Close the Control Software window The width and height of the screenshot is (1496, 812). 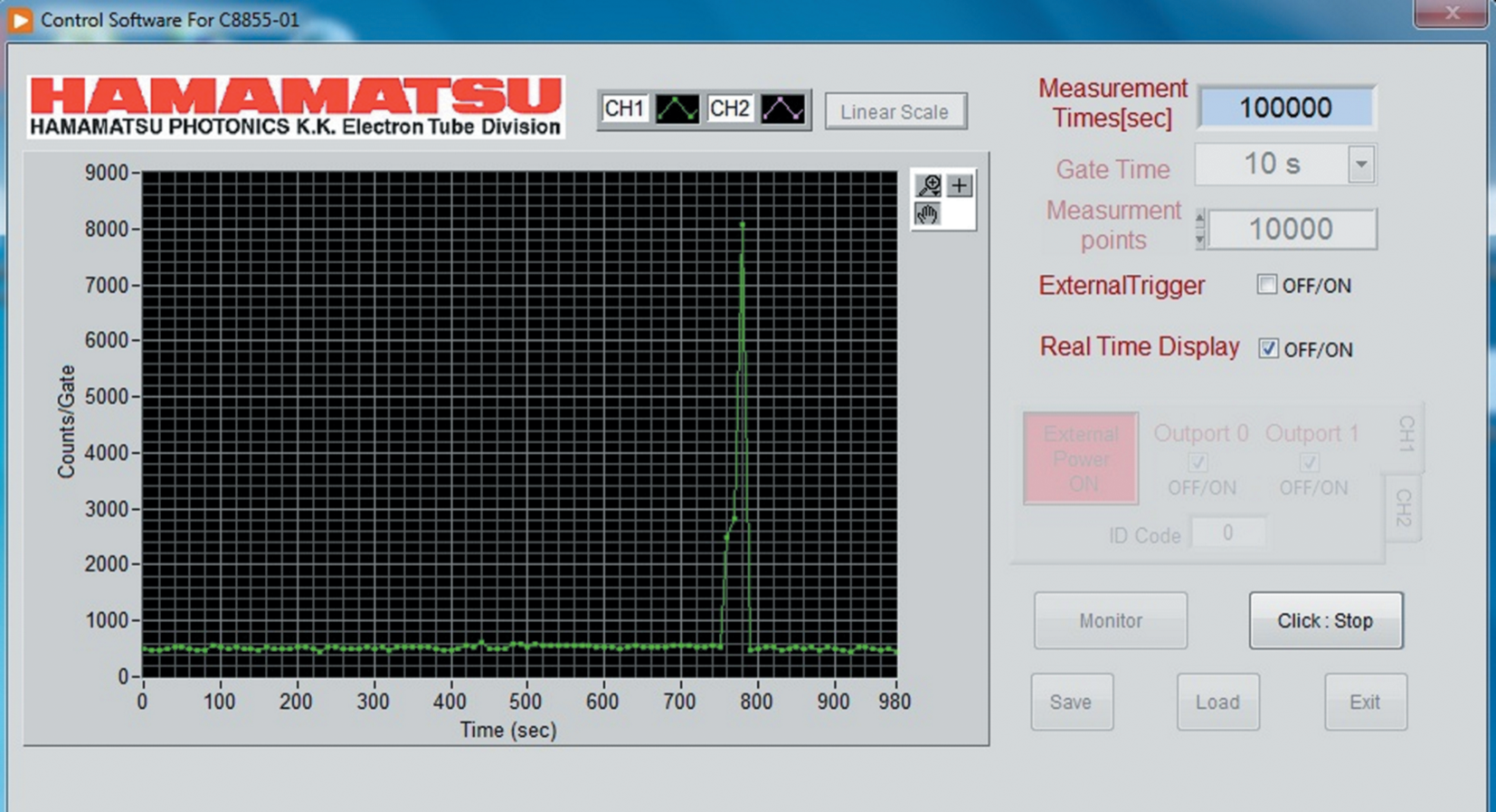coord(1451,14)
